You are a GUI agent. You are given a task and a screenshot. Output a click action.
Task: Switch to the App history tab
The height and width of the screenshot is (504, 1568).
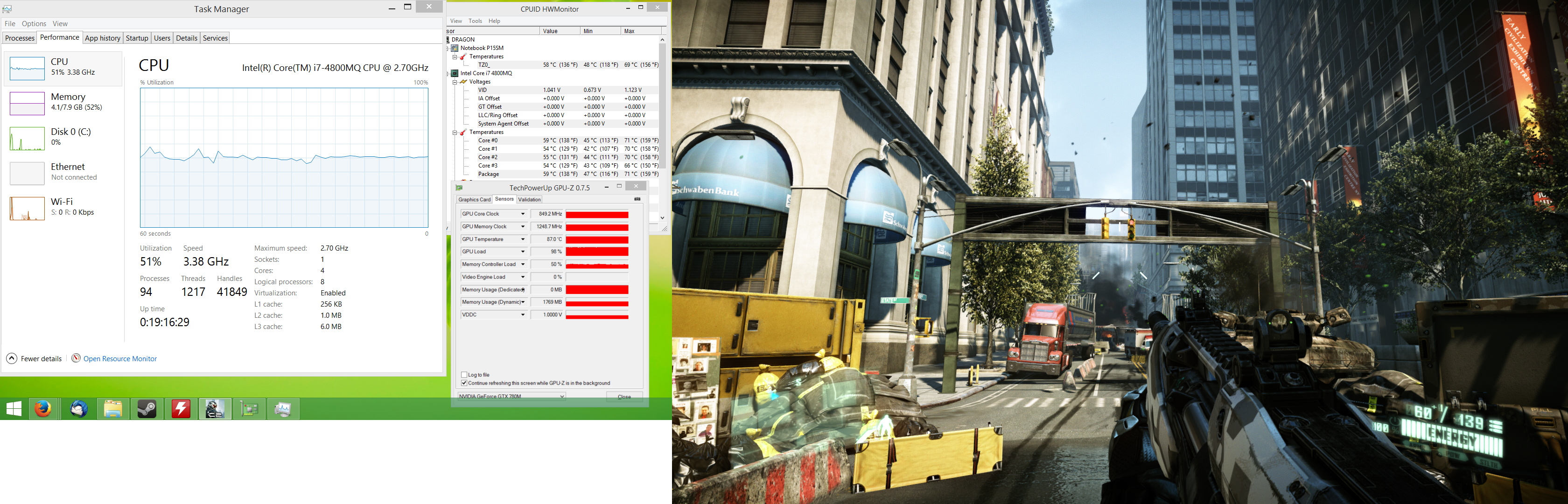(x=102, y=38)
